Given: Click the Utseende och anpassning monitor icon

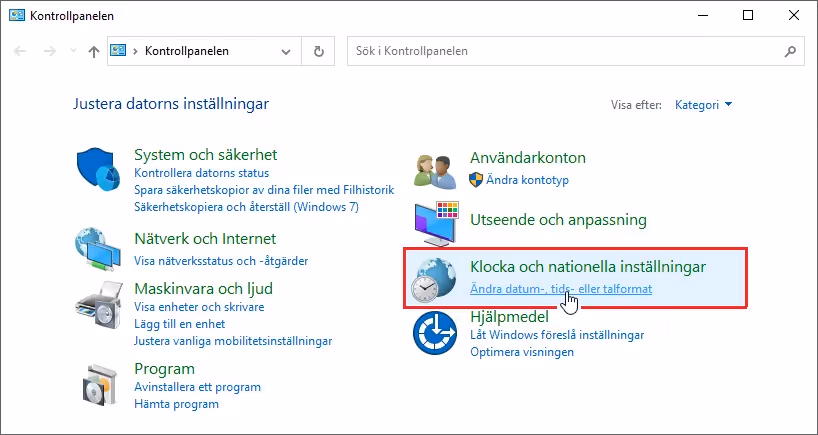Looking at the screenshot, I should pos(437,223).
